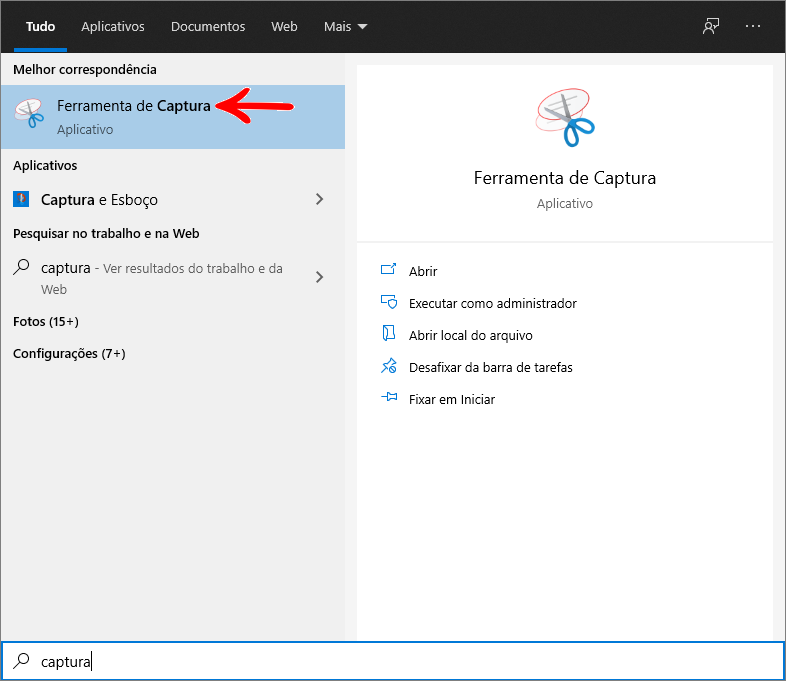Click the Captura e Esboço app icon
Viewport: 786px width, 681px height.
[21, 199]
